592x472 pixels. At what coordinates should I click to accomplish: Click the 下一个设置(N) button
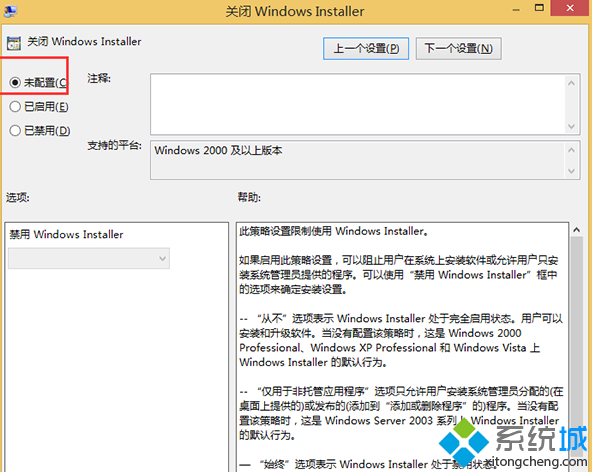458,48
